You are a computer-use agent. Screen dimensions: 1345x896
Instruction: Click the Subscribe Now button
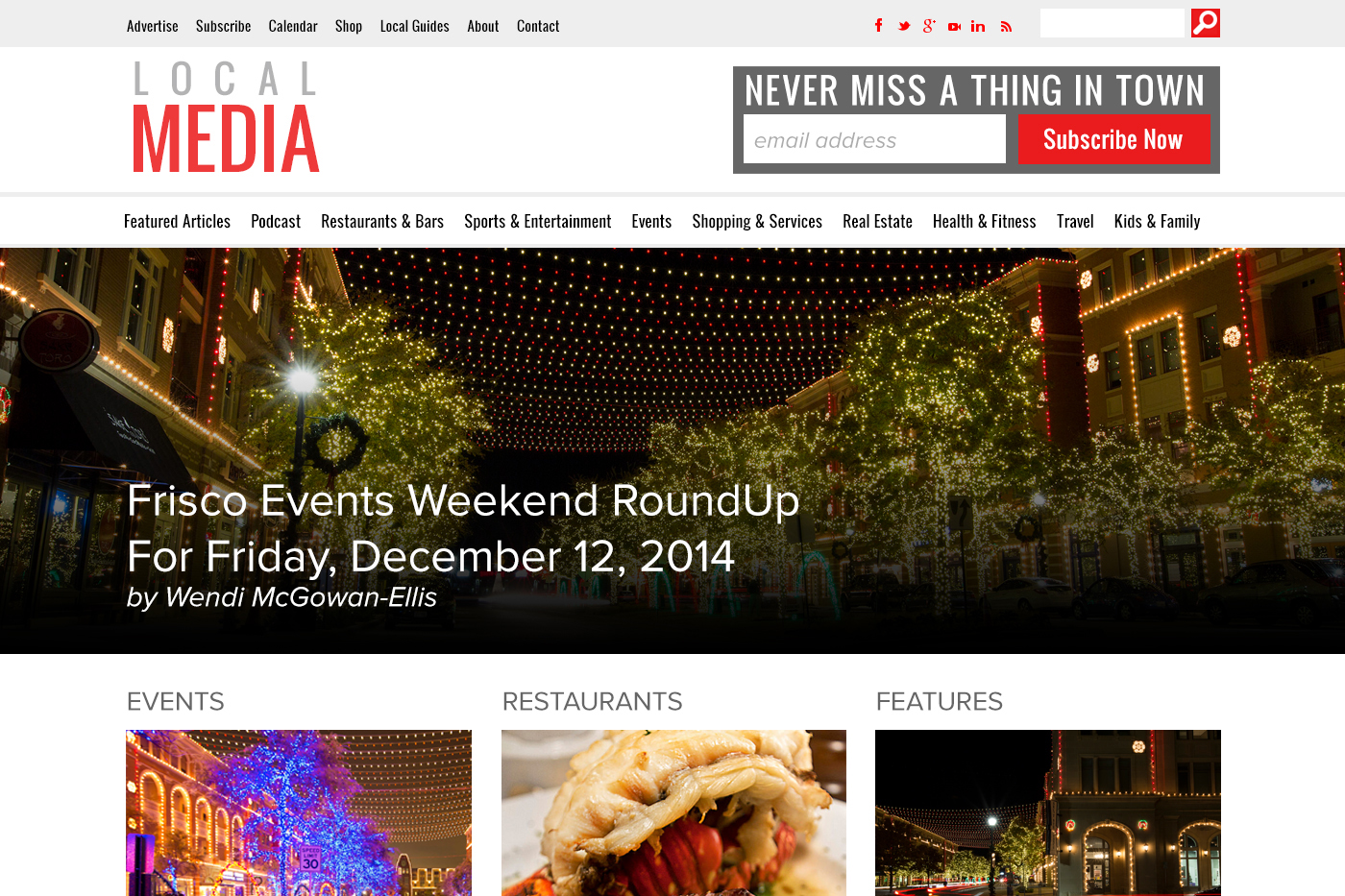click(x=1113, y=139)
